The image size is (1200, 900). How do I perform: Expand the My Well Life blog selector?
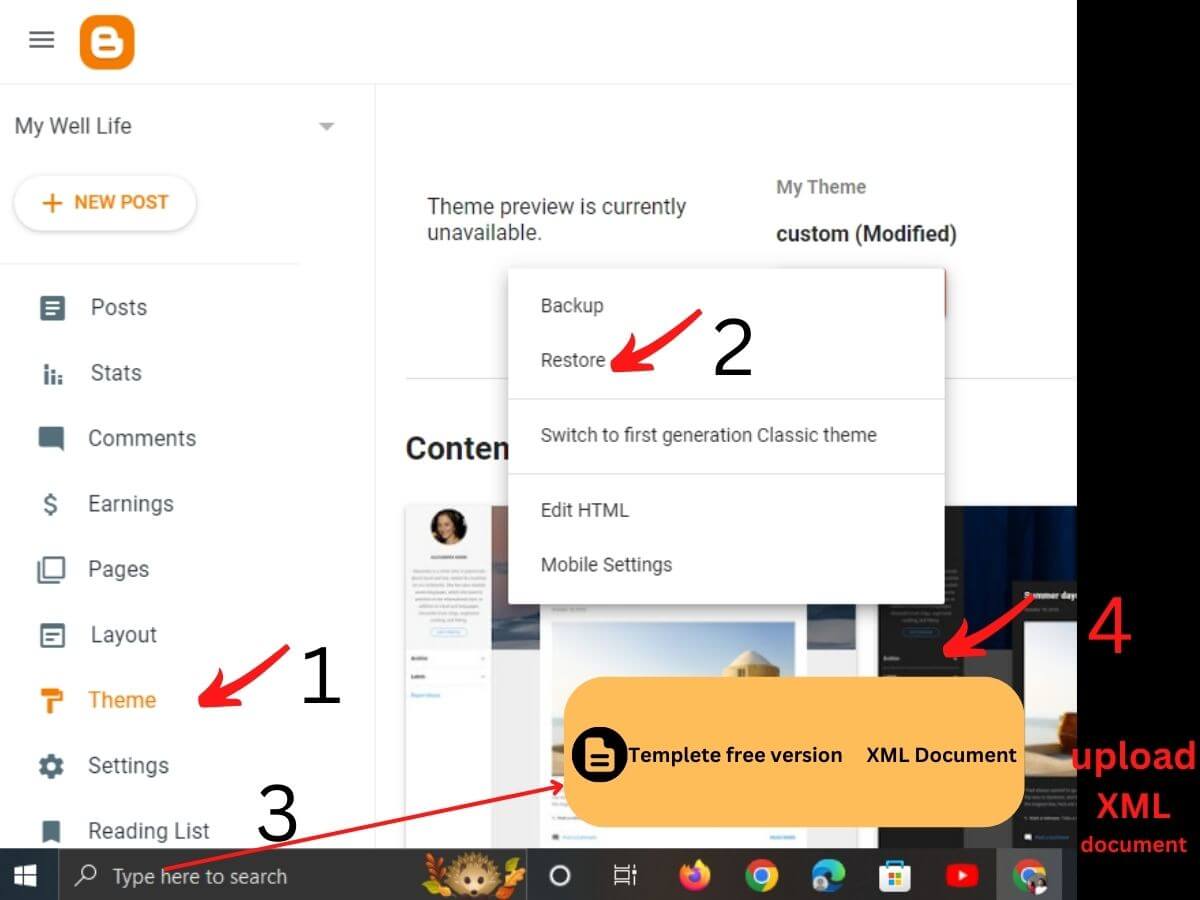[x=326, y=126]
